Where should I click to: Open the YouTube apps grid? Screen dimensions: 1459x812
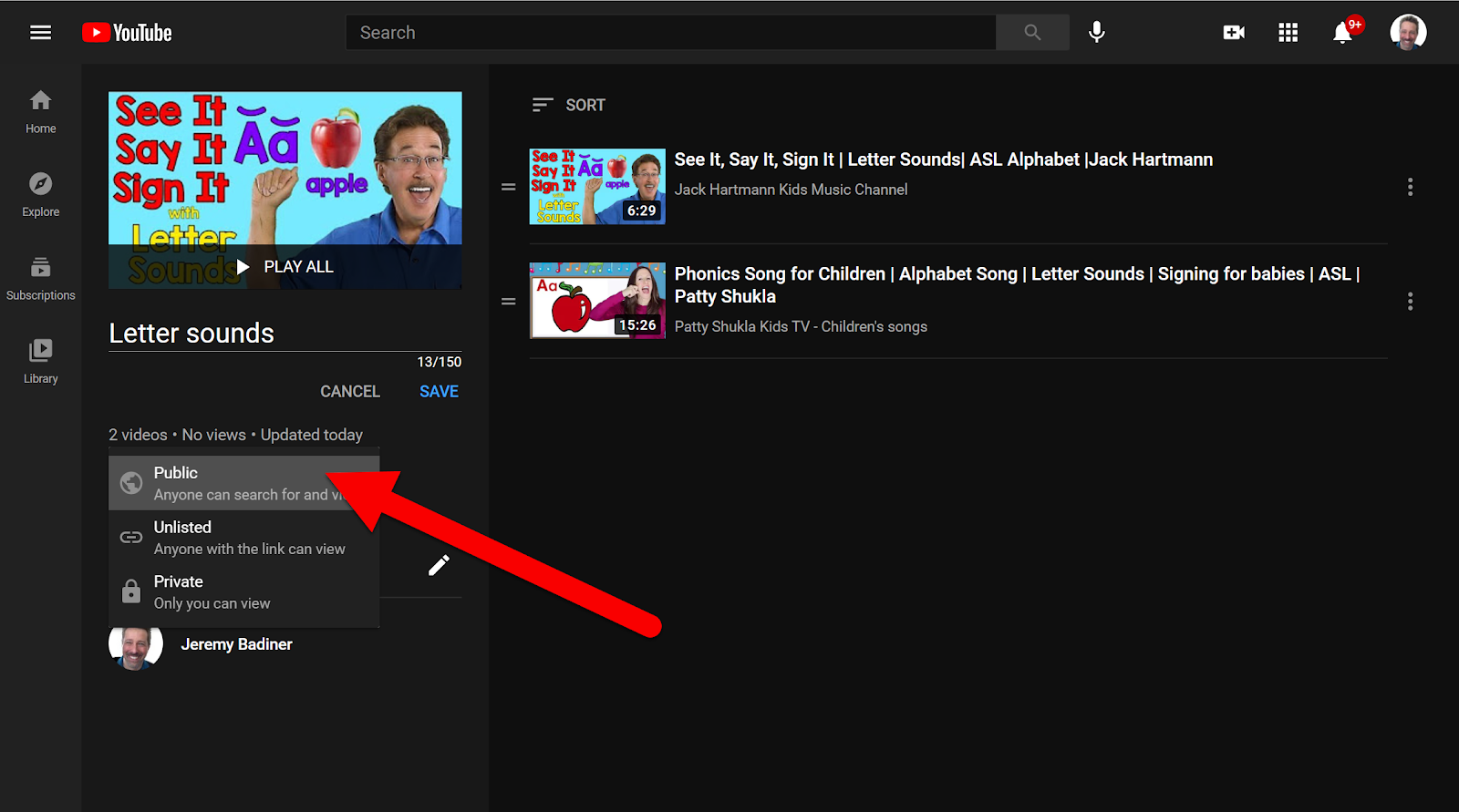tap(1288, 33)
